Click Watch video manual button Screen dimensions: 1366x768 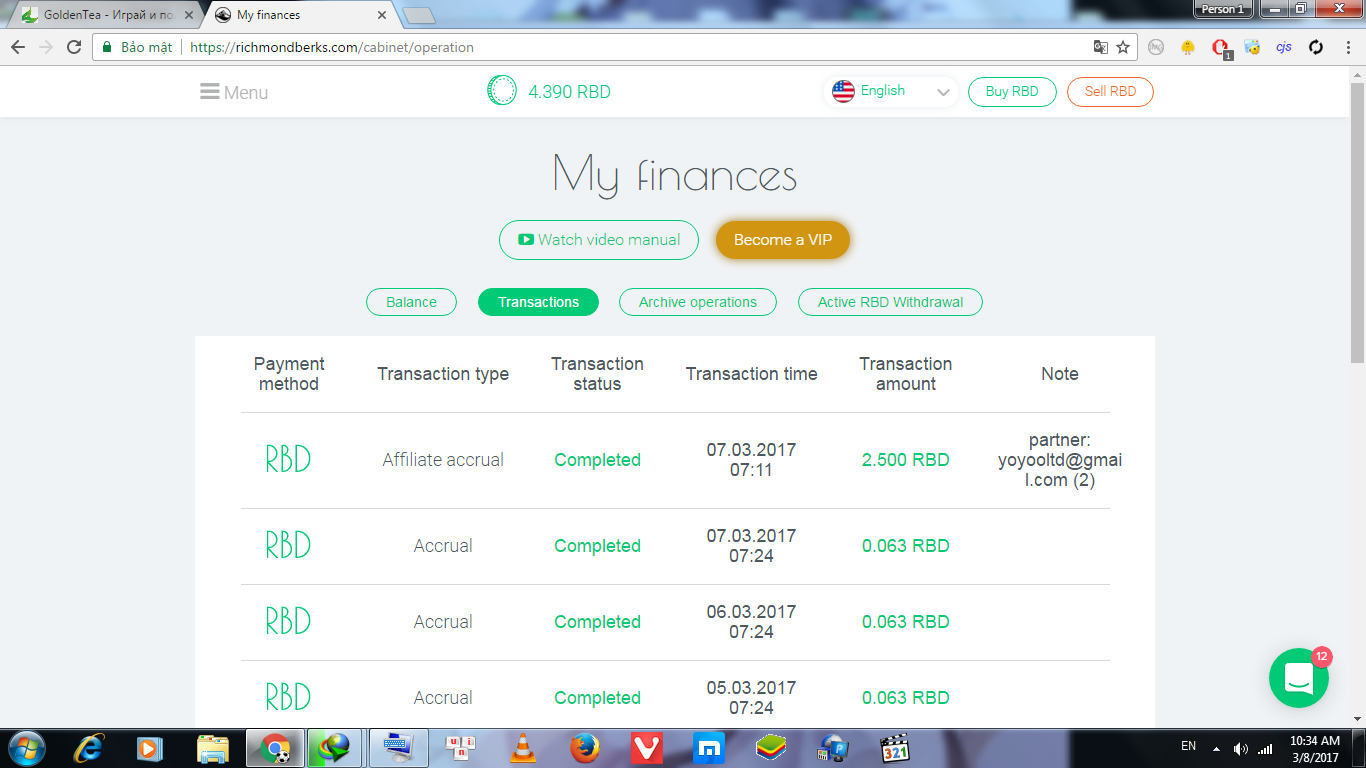[x=599, y=240]
